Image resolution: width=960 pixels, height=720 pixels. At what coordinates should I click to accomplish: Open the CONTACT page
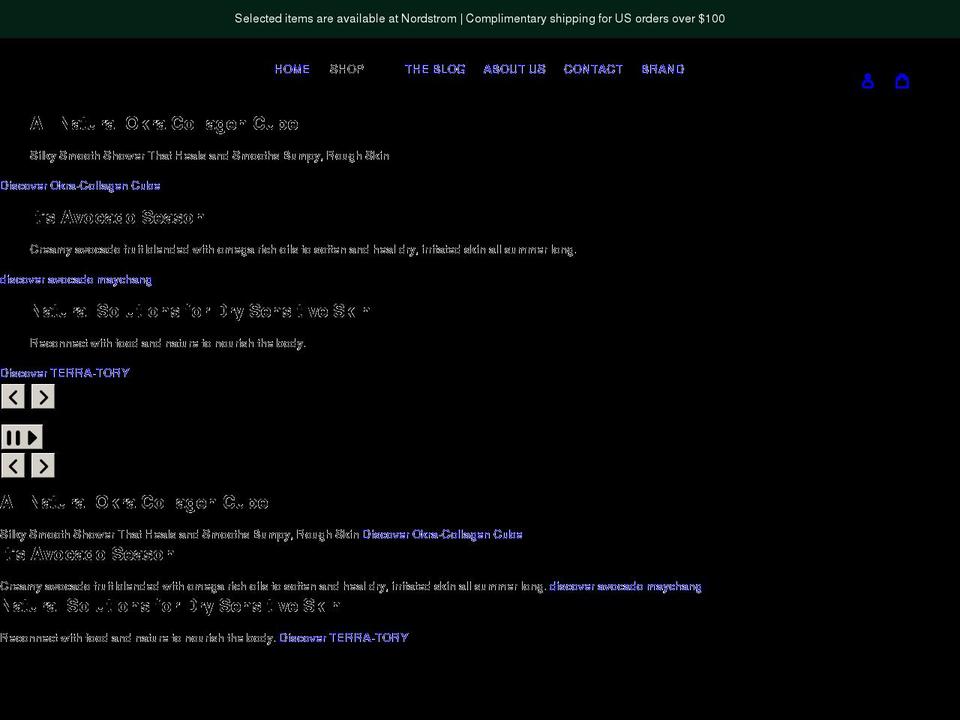tap(593, 69)
